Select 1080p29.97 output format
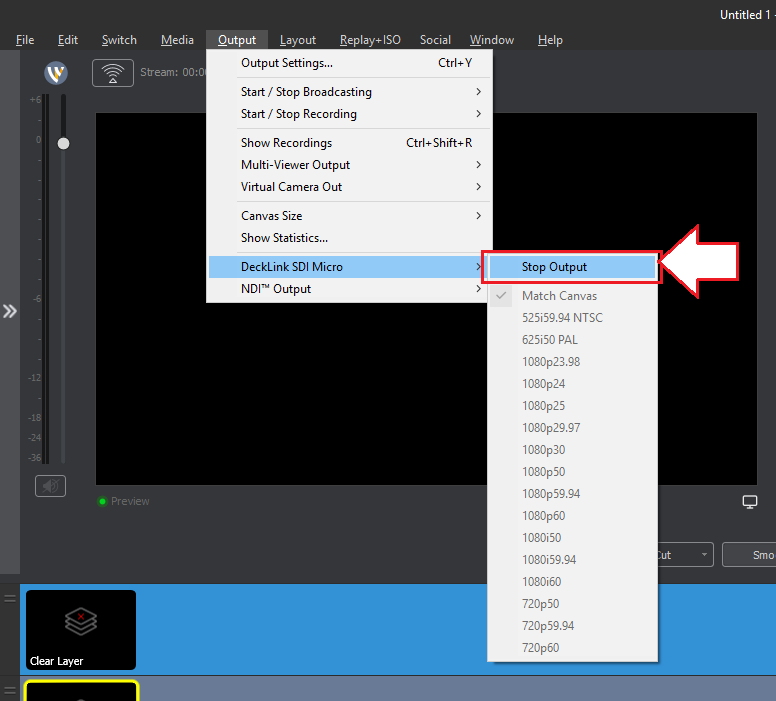Image resolution: width=776 pixels, height=701 pixels. coord(572,428)
